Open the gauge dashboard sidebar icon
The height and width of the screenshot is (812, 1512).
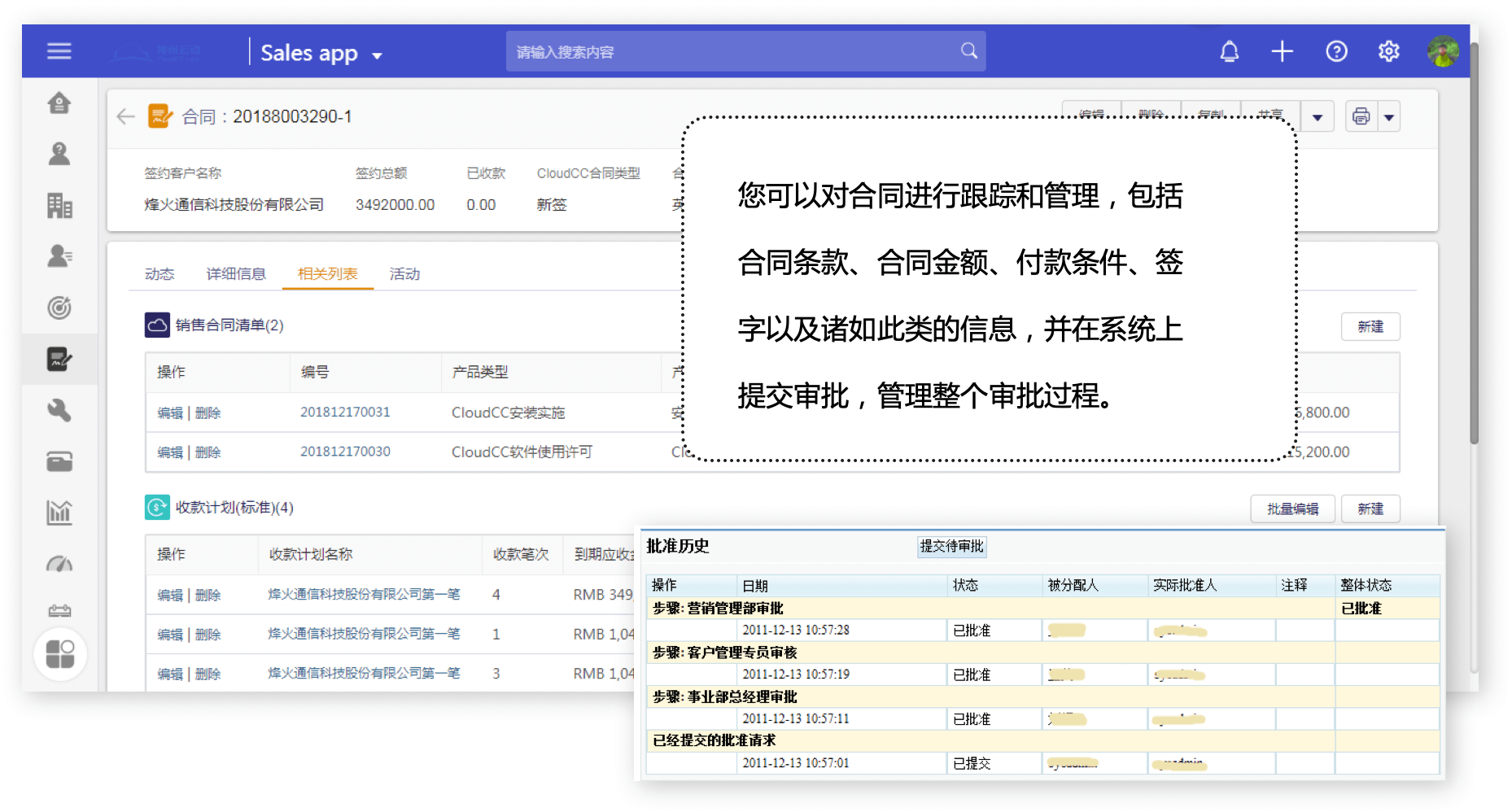59,564
